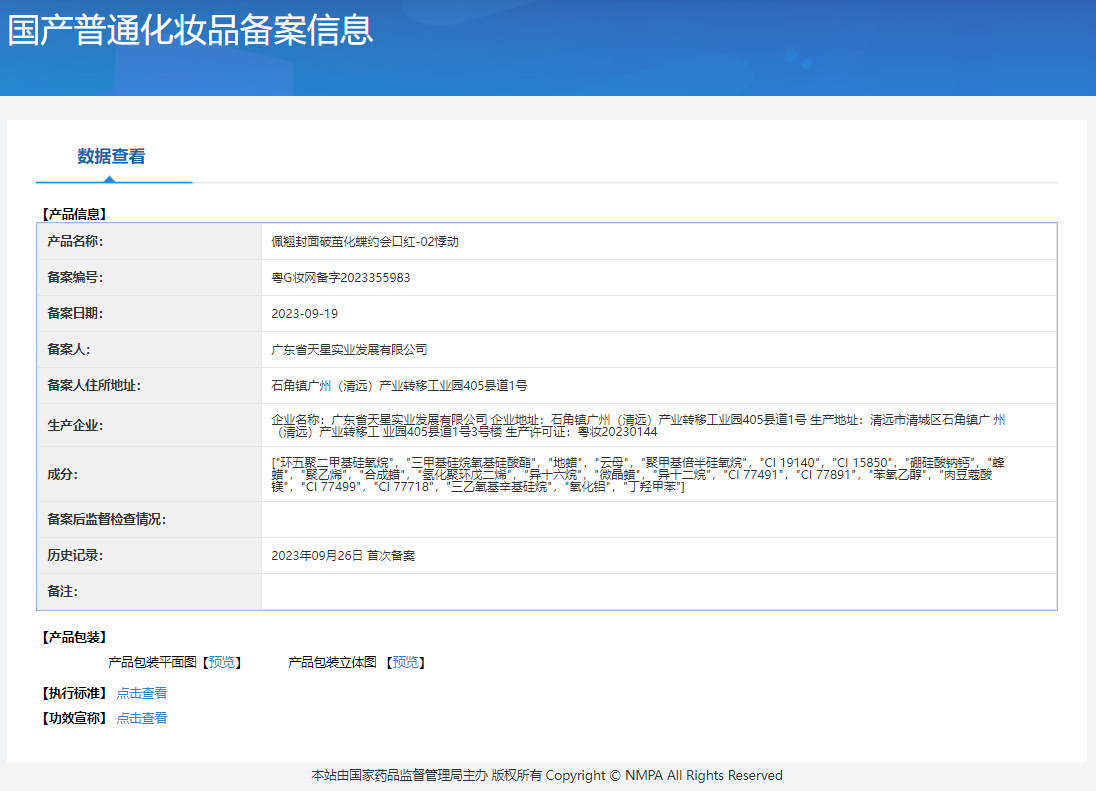This screenshot has width=1096, height=791.
Task: Click the 产品包装立体图 label
Action: point(332,662)
